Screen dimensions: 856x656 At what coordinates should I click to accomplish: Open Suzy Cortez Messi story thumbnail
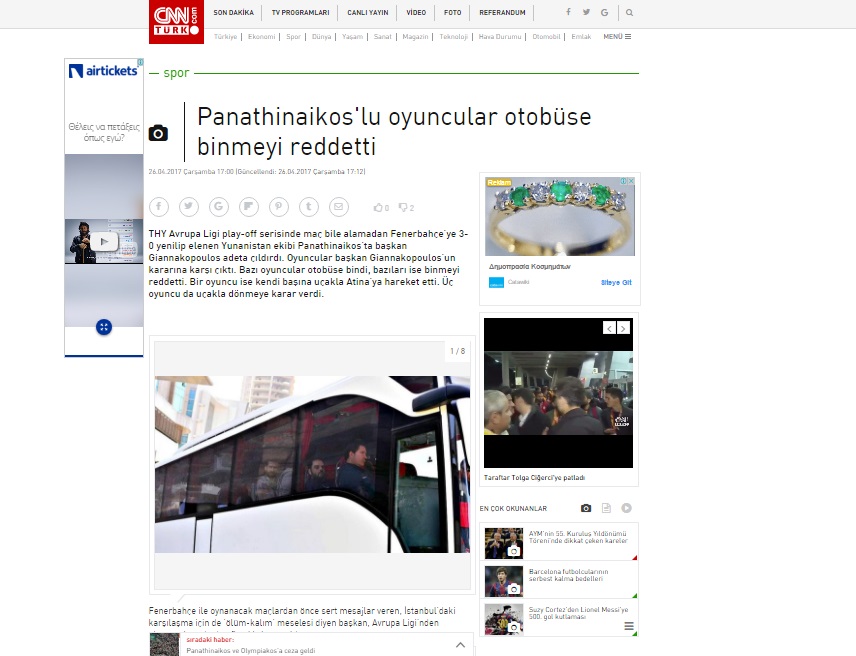504,619
